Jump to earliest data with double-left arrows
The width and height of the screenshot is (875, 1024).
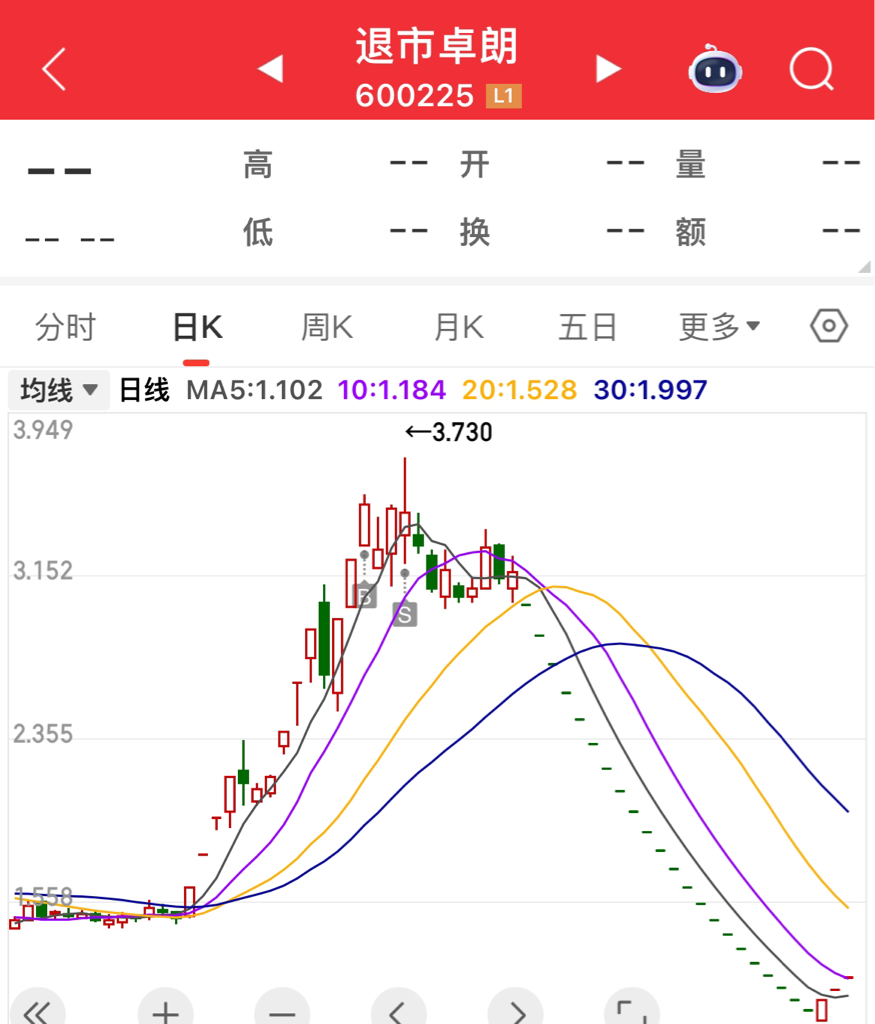(x=38, y=1008)
